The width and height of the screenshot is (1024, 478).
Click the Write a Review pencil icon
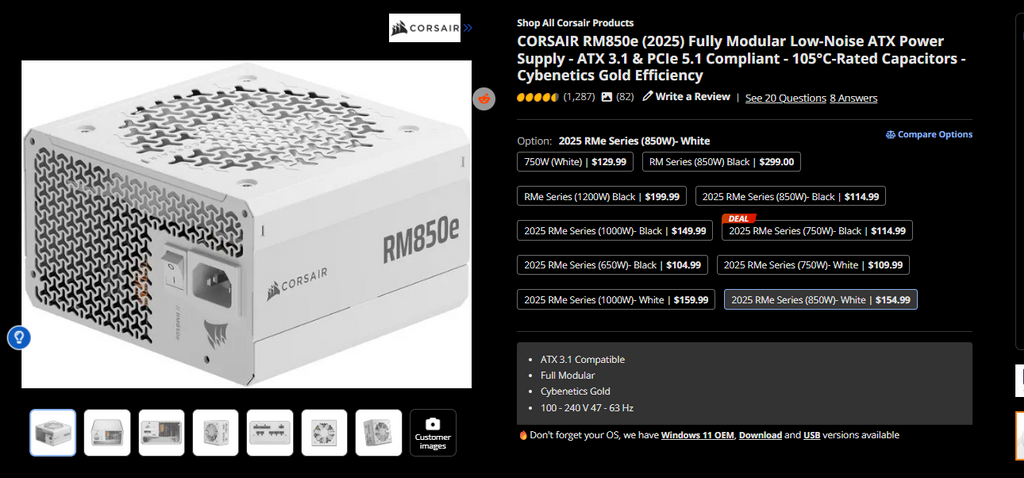(647, 97)
